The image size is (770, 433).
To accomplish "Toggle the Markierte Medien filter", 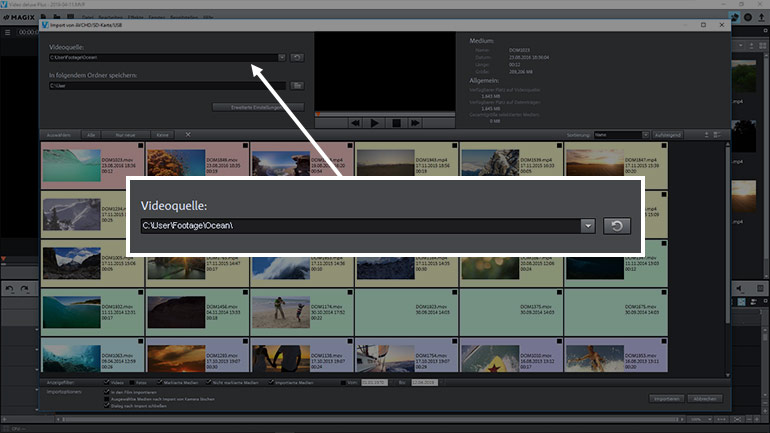I will [160, 382].
